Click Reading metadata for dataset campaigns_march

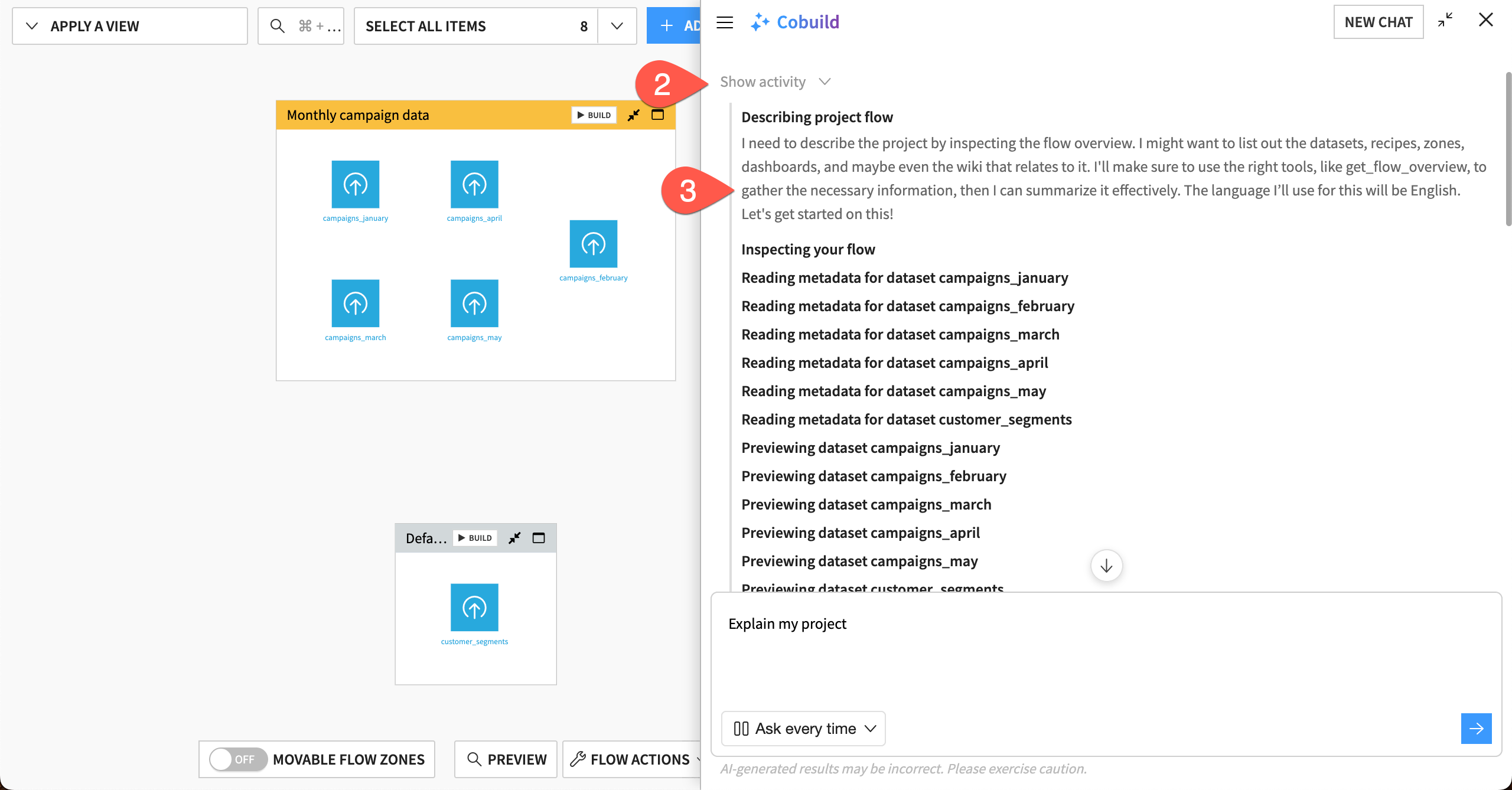point(900,334)
